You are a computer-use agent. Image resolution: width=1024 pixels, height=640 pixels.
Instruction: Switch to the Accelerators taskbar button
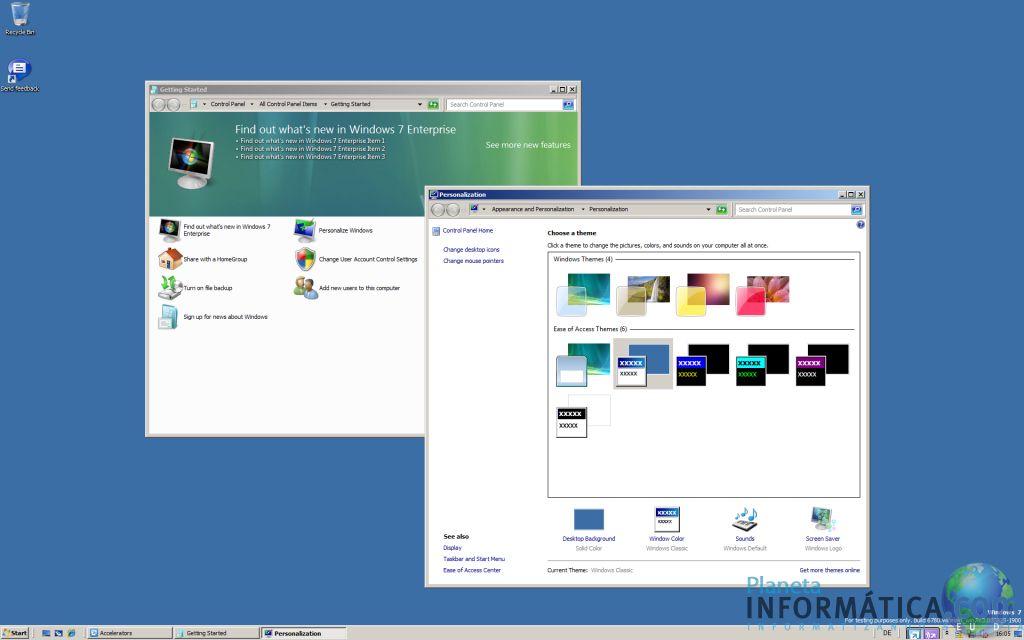point(130,633)
